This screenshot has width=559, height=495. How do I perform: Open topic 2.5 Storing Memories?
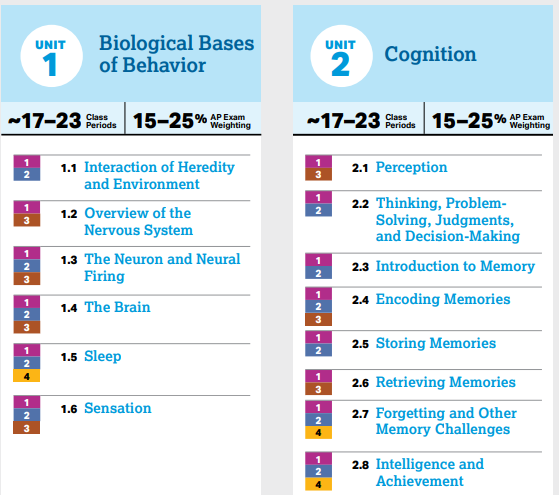[436, 343]
